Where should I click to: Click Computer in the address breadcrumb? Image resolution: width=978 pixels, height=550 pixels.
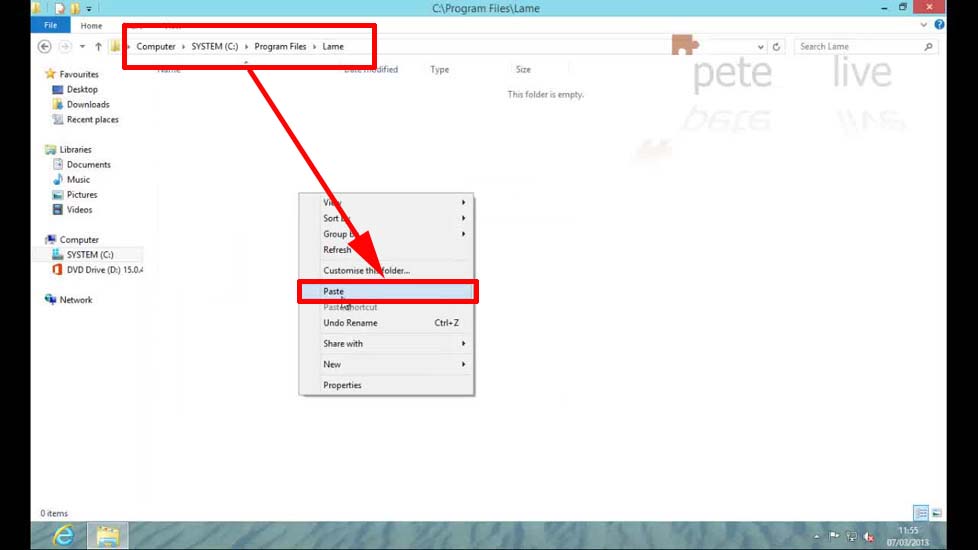coord(156,46)
